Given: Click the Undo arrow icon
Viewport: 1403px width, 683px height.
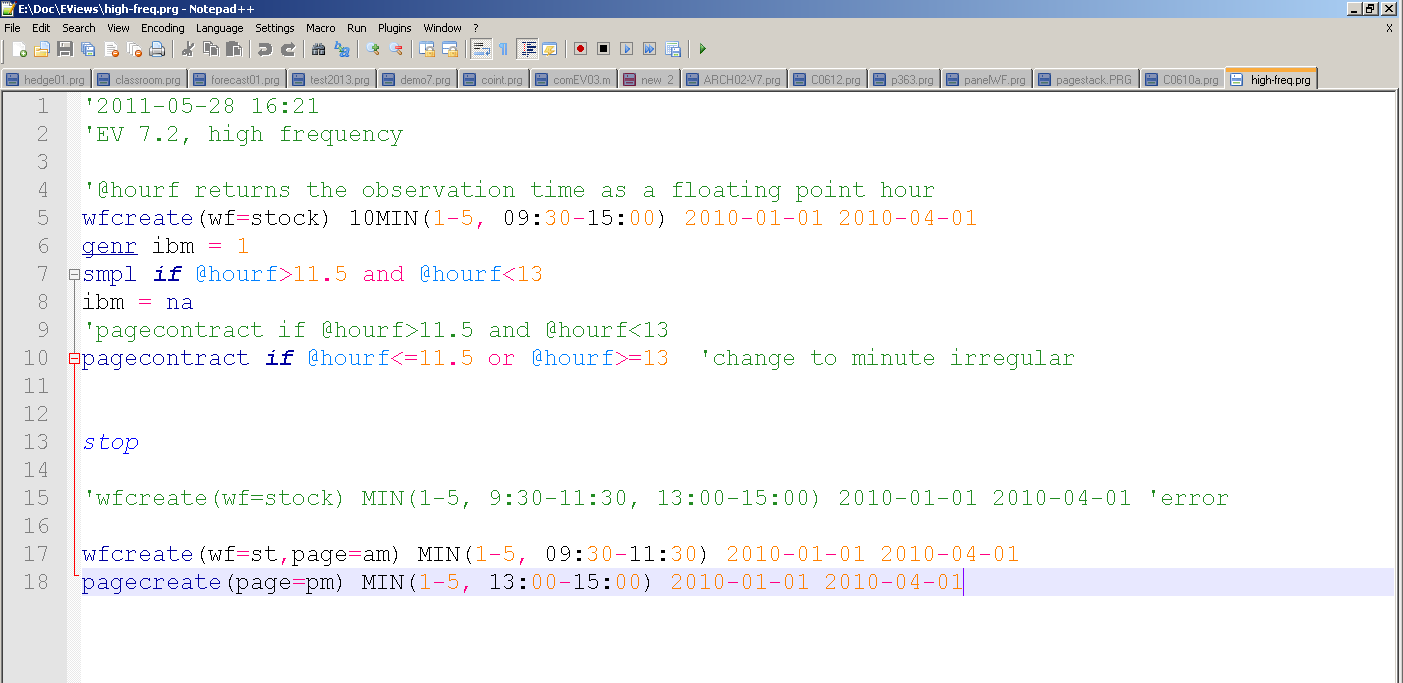Looking at the screenshot, I should (264, 49).
